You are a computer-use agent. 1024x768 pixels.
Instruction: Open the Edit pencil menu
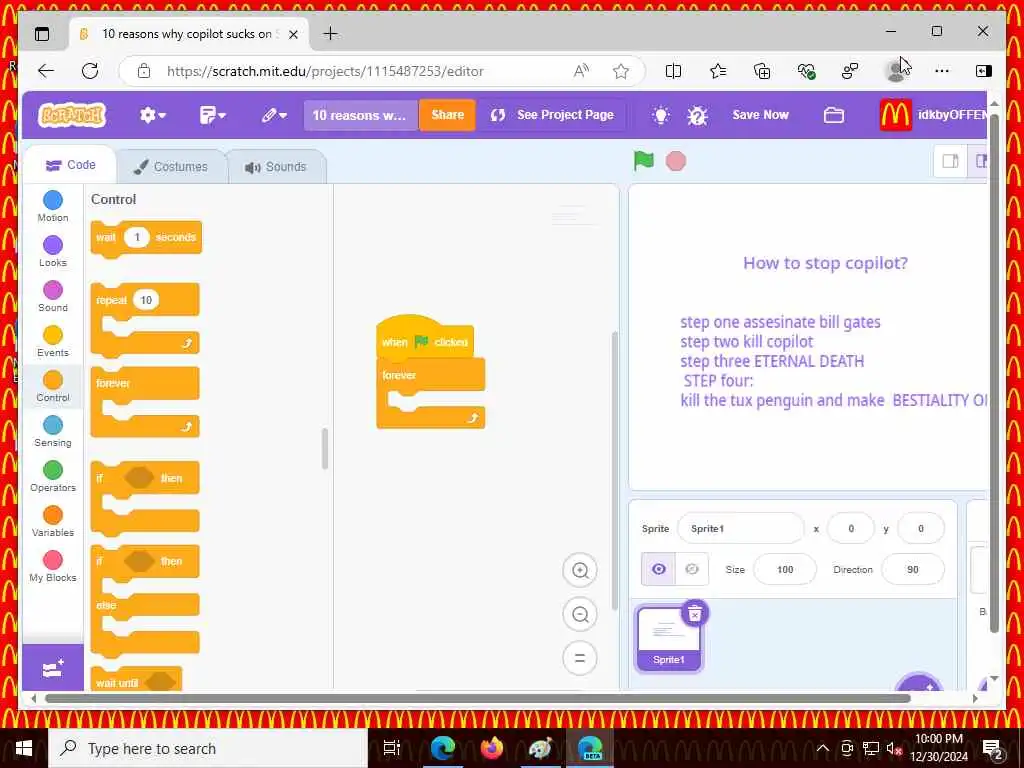point(274,116)
